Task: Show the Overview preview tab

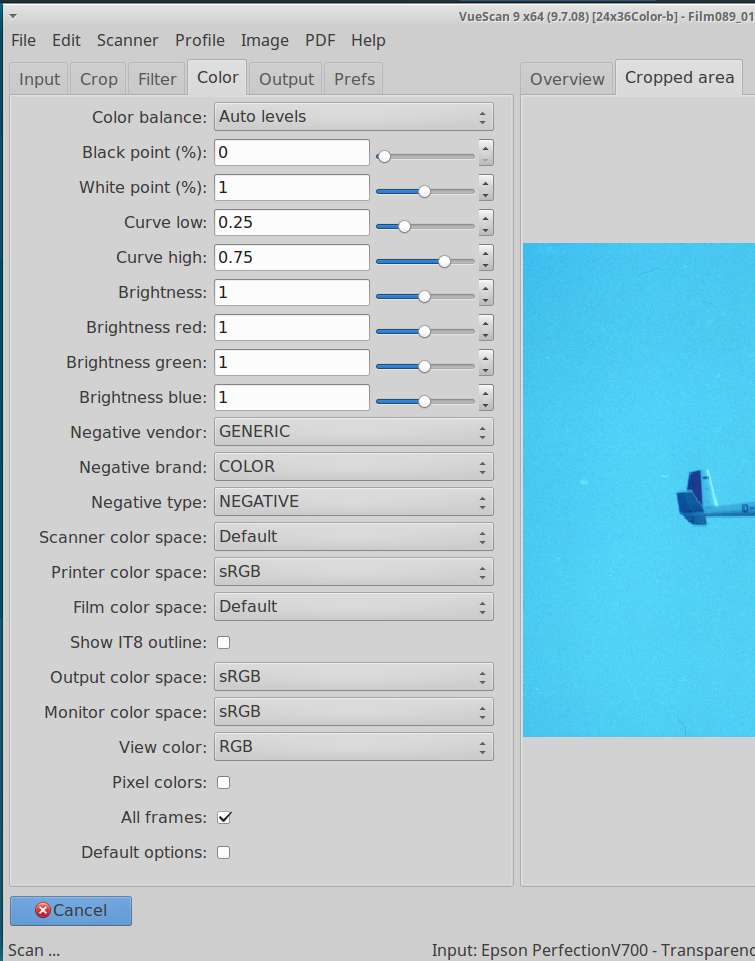Action: click(567, 79)
